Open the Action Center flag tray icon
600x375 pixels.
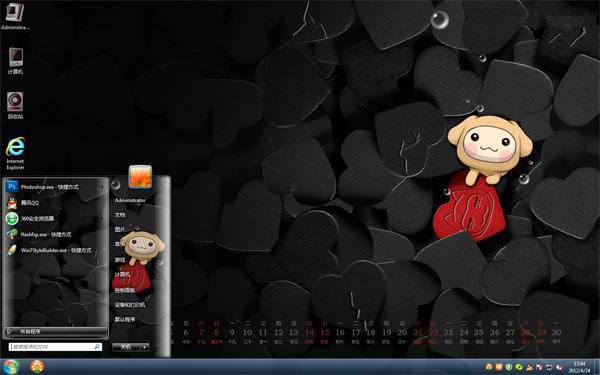(x=539, y=367)
